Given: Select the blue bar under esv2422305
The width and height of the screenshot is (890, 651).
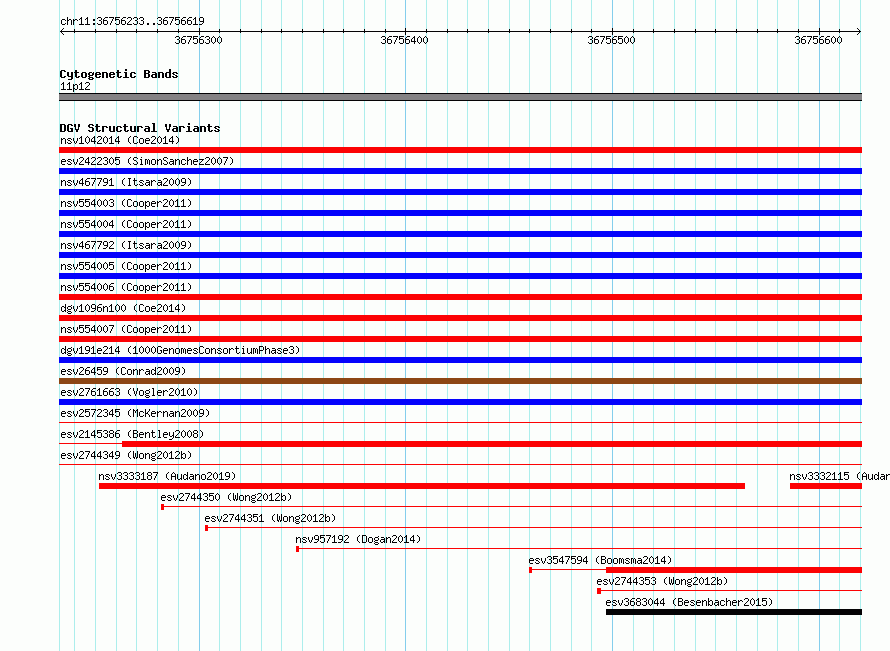Looking at the screenshot, I should [x=460, y=171].
